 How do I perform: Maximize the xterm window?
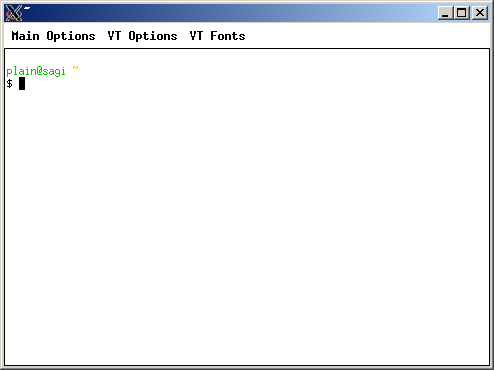[462, 13]
